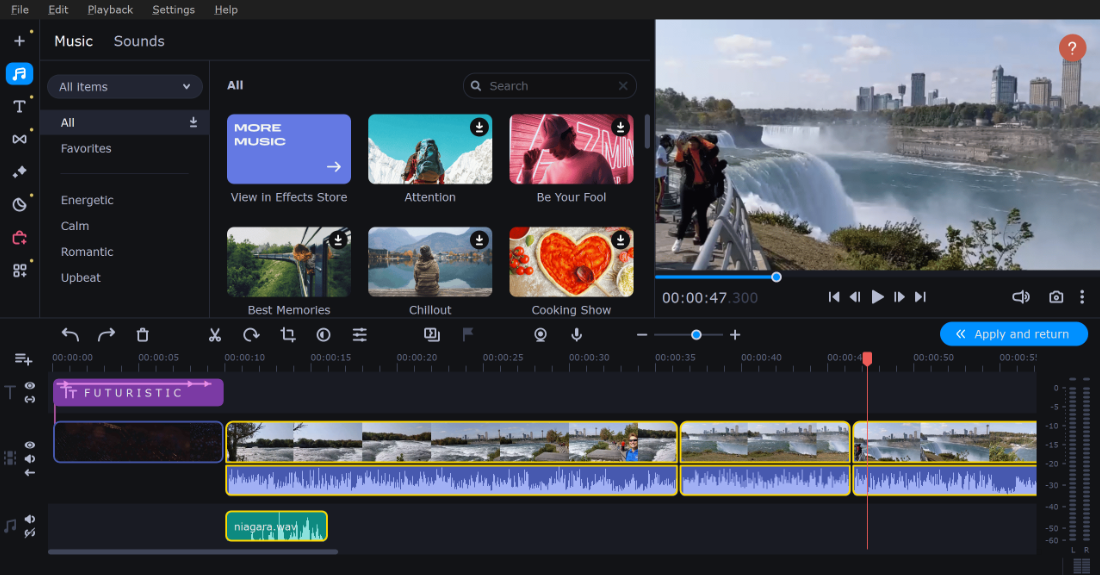Open the Edit menu
The height and width of the screenshot is (575, 1100).
click(58, 10)
